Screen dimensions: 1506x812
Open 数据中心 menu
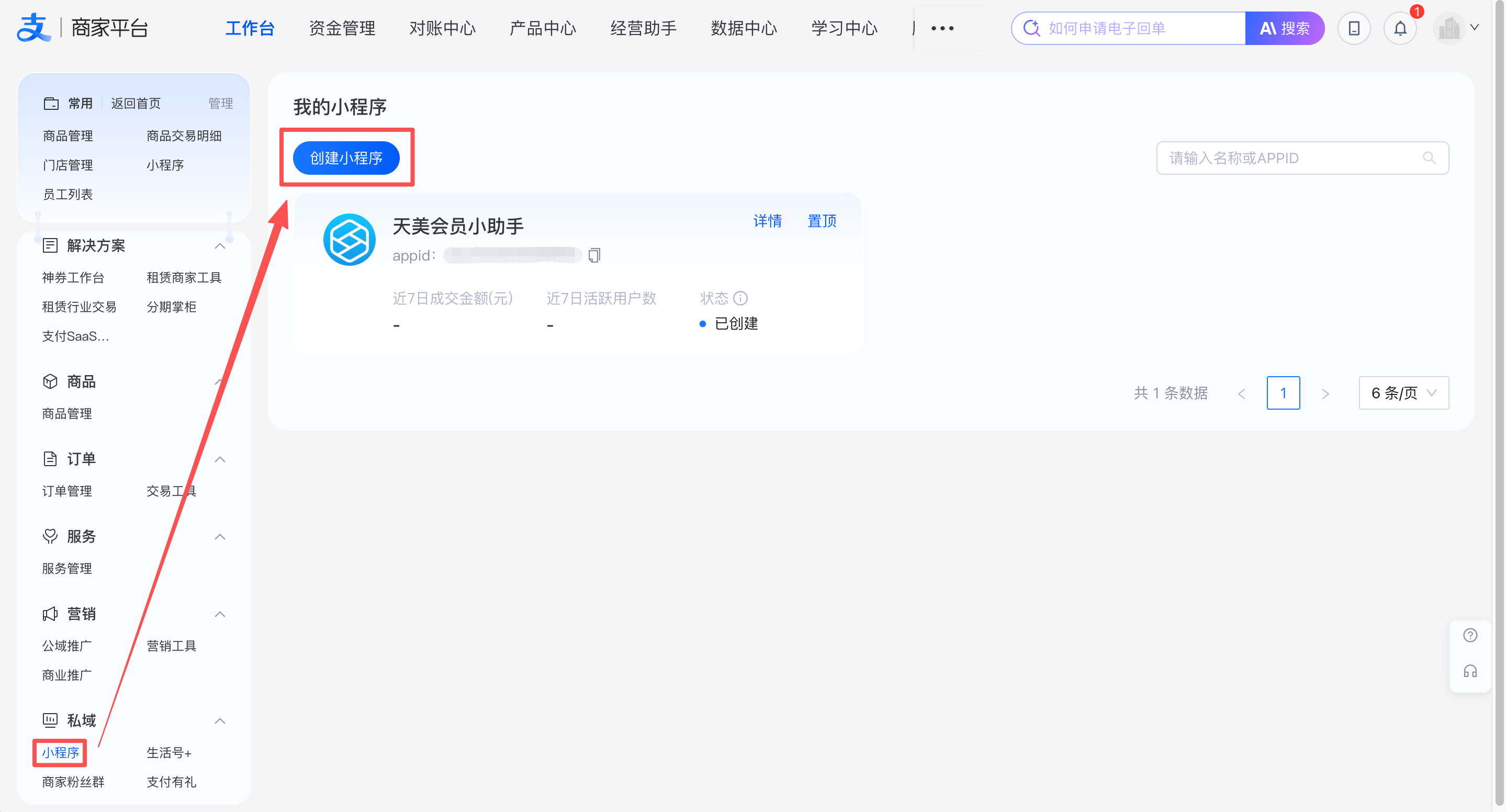744,28
